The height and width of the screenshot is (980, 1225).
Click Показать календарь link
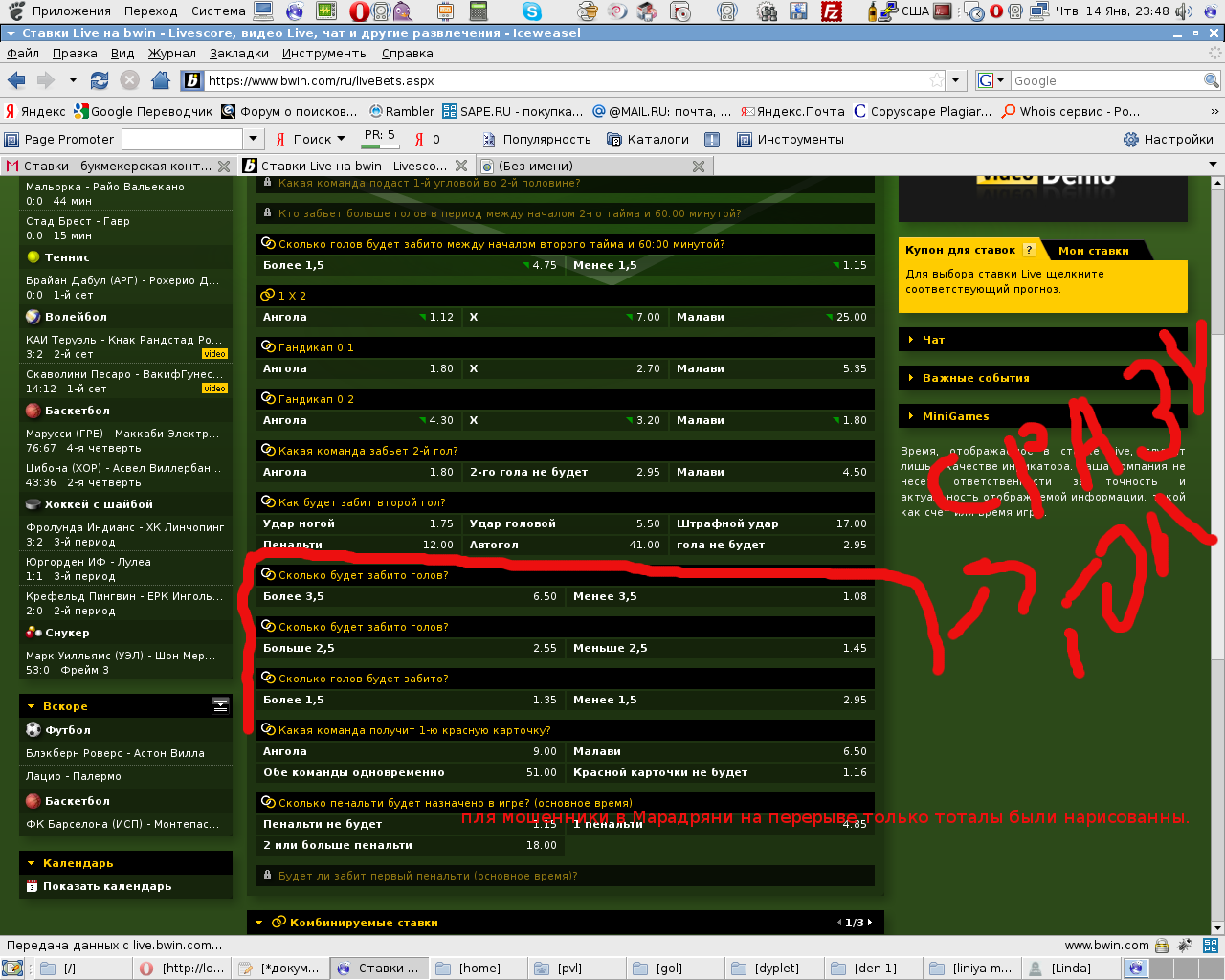click(x=107, y=886)
